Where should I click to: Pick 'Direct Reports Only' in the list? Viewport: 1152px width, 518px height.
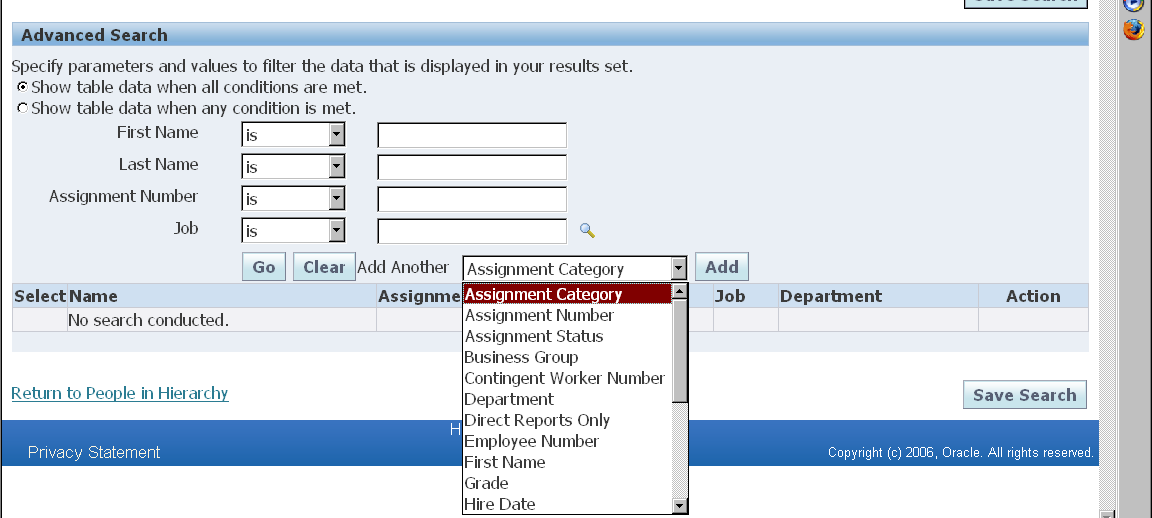click(537, 420)
